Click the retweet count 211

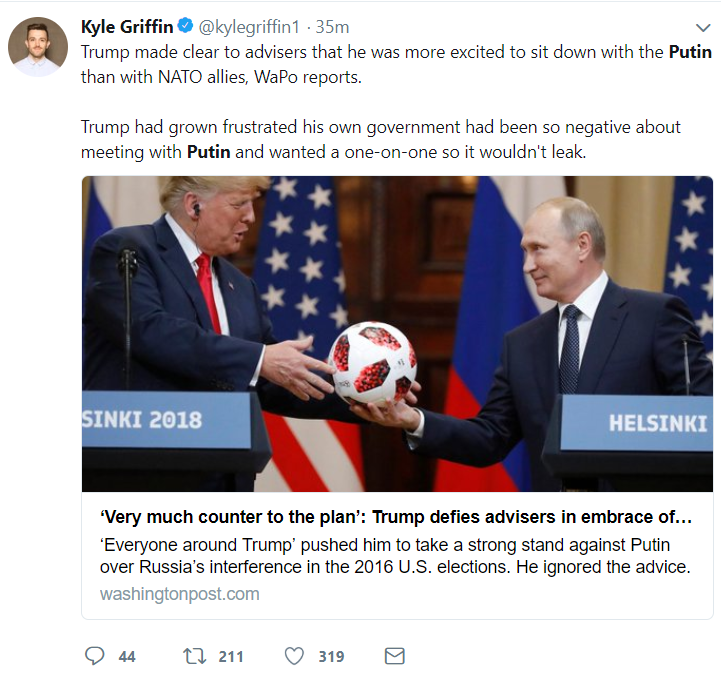pos(231,657)
